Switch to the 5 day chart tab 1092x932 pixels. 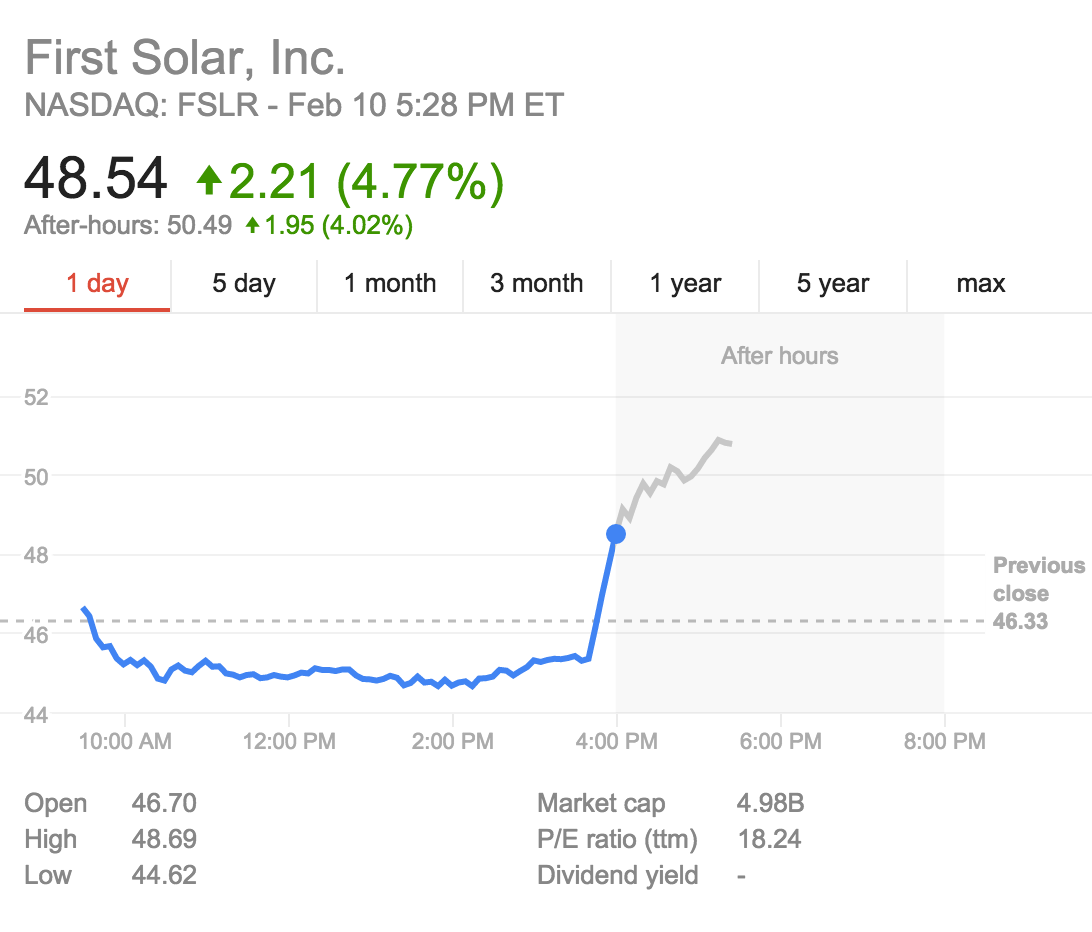coord(243,284)
